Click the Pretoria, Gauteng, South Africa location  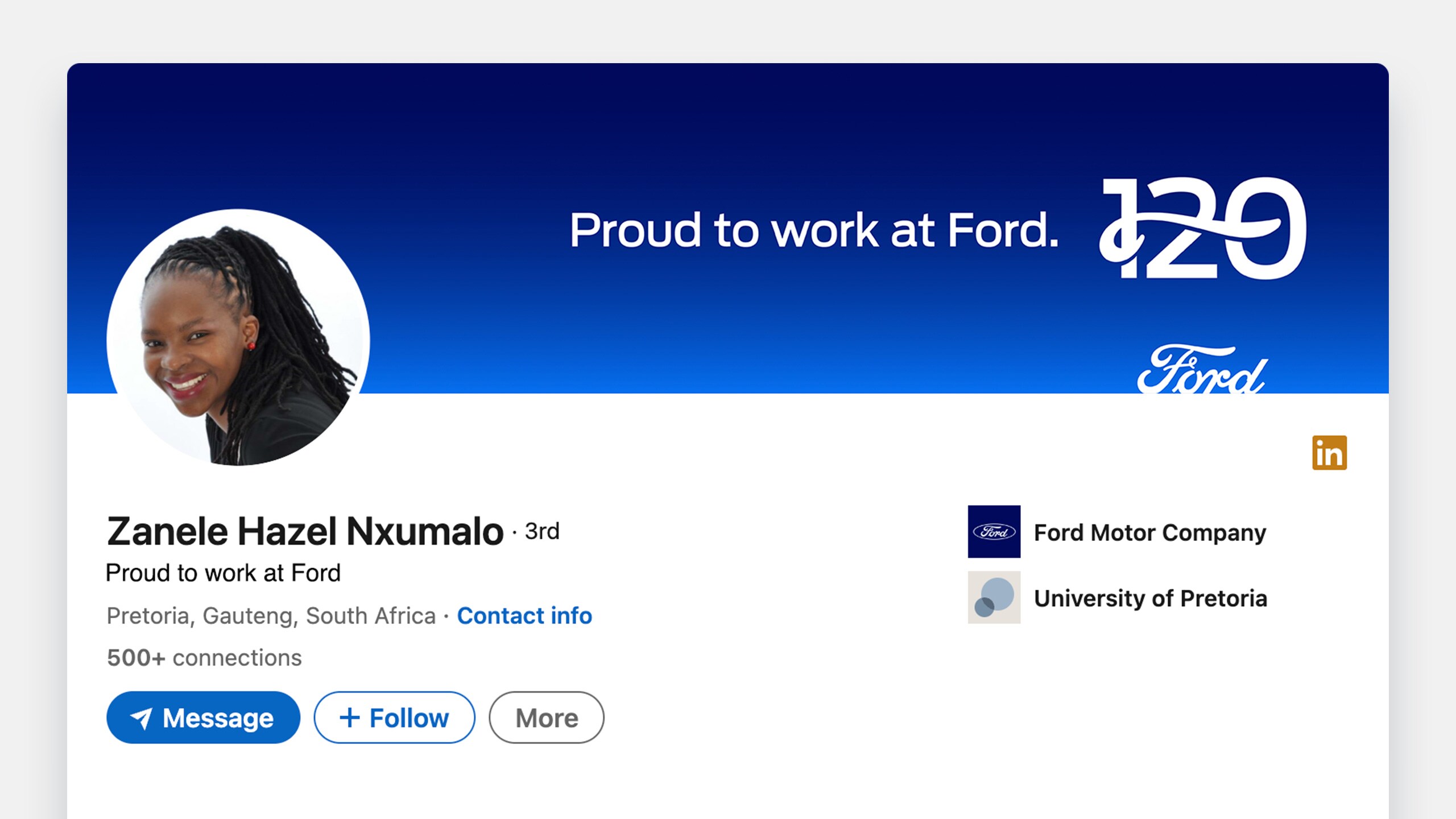[271, 616]
